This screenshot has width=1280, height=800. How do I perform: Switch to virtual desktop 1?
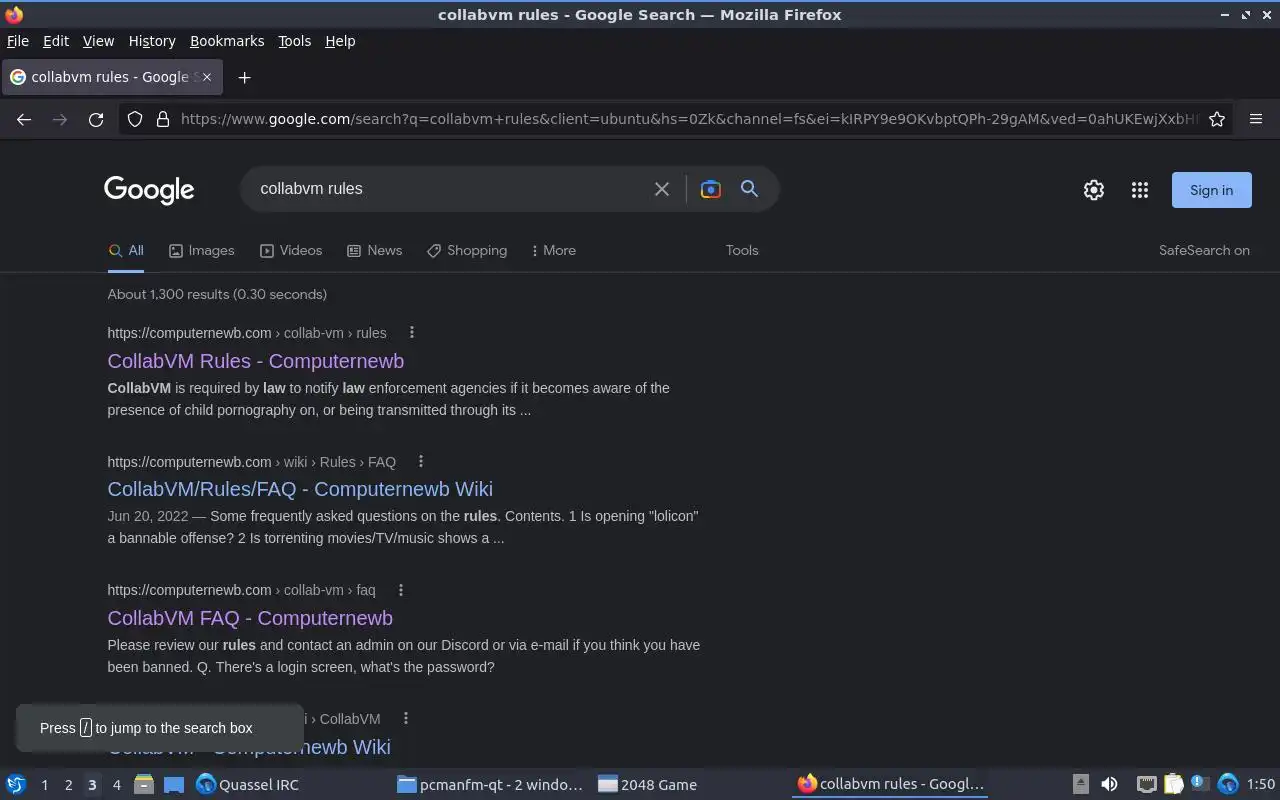pyautogui.click(x=44, y=785)
